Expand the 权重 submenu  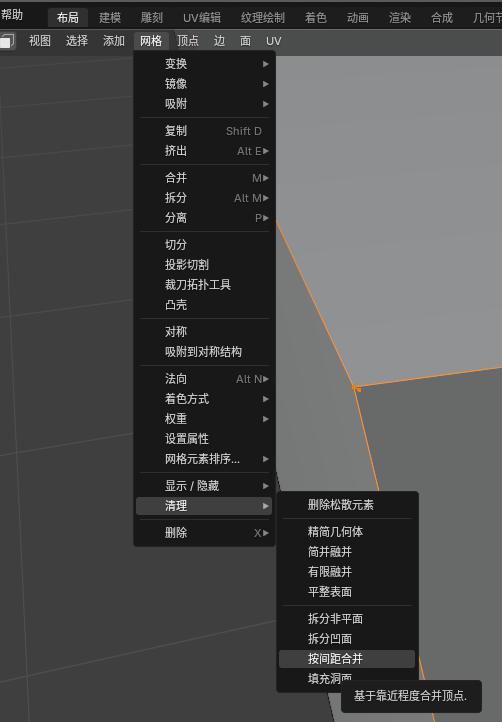click(x=204, y=419)
